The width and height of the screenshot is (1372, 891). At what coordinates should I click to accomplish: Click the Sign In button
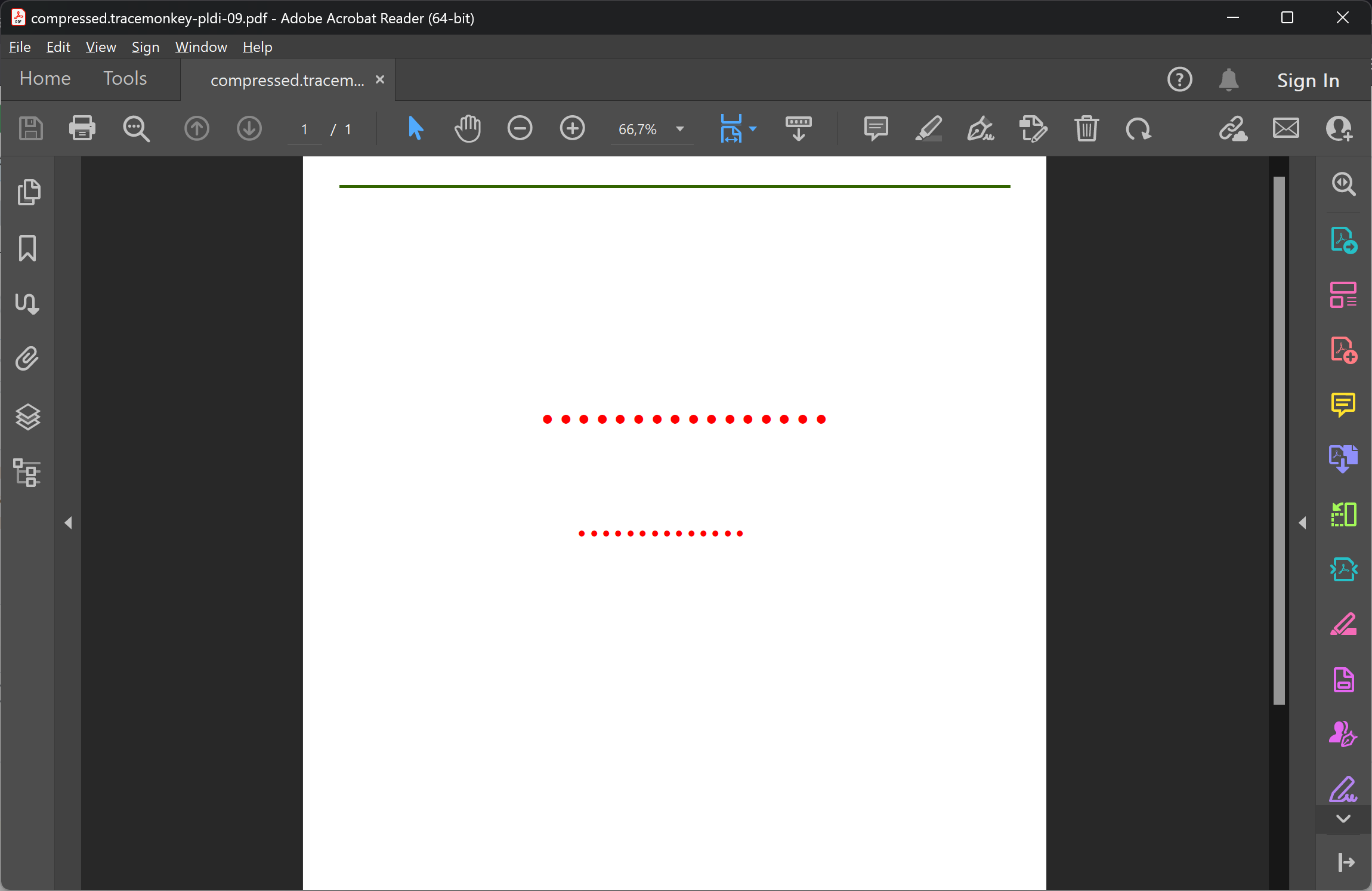1308,81
